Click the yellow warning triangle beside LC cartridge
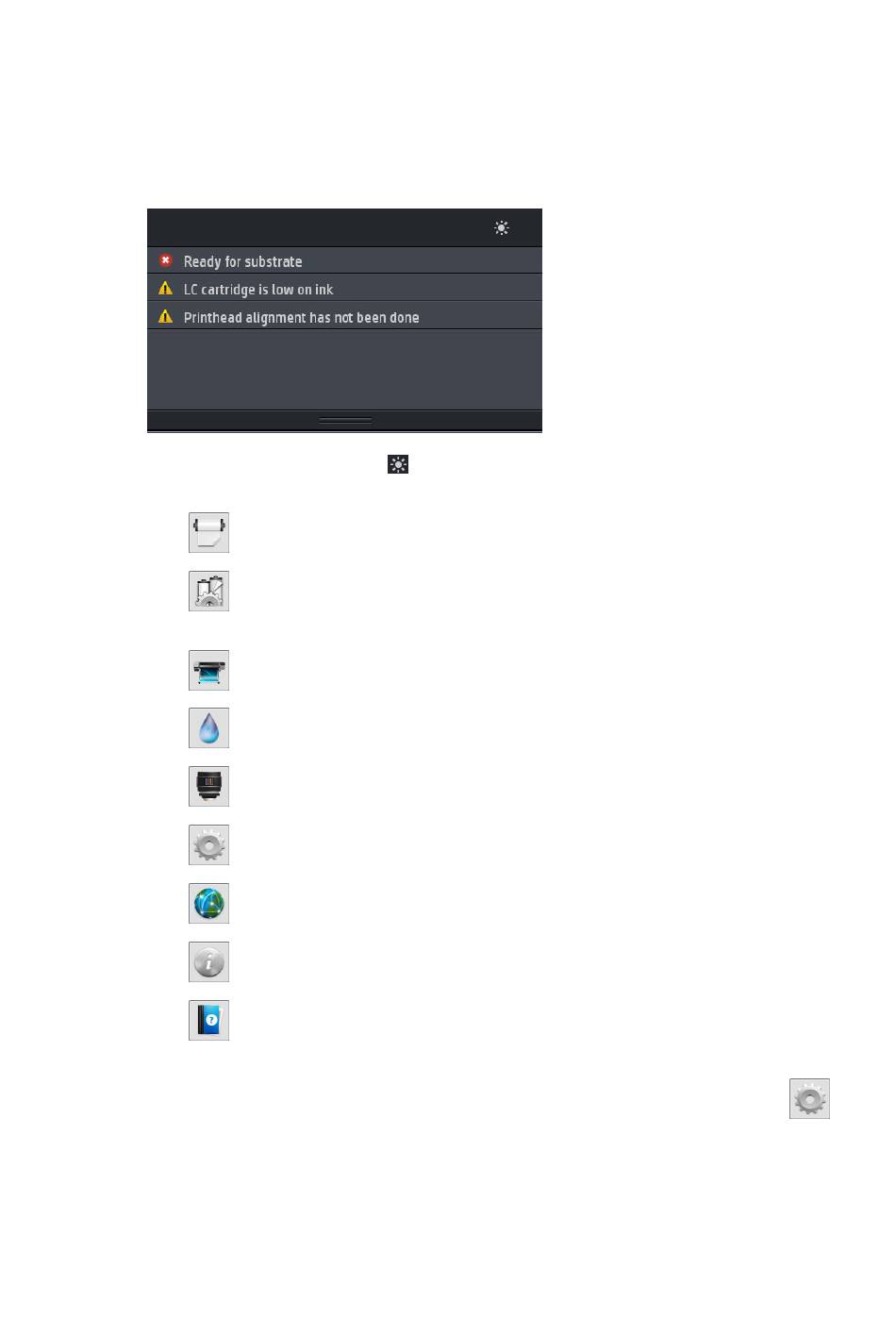896x1319 pixels. point(166,289)
